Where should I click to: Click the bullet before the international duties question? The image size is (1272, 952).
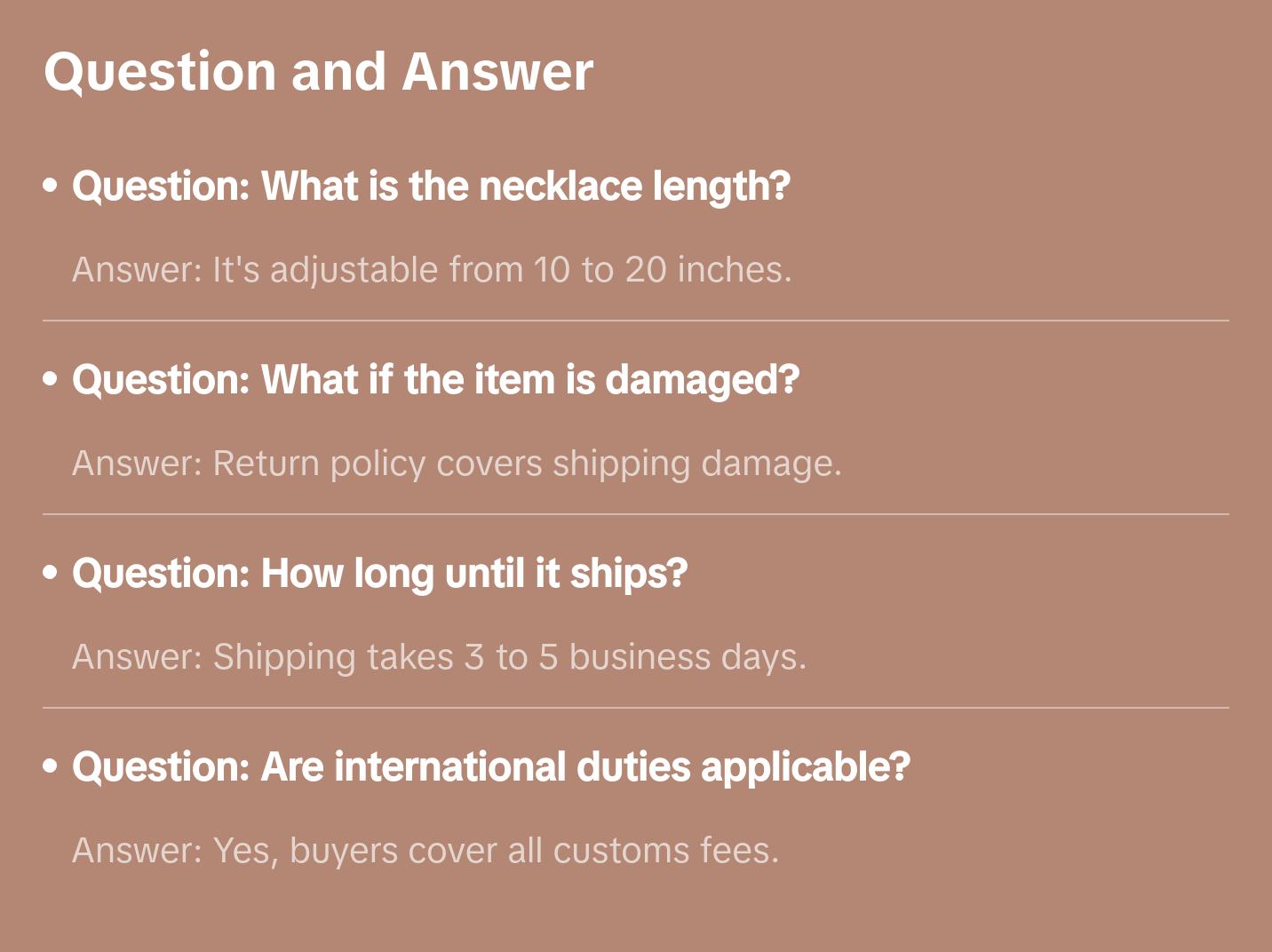pos(51,766)
